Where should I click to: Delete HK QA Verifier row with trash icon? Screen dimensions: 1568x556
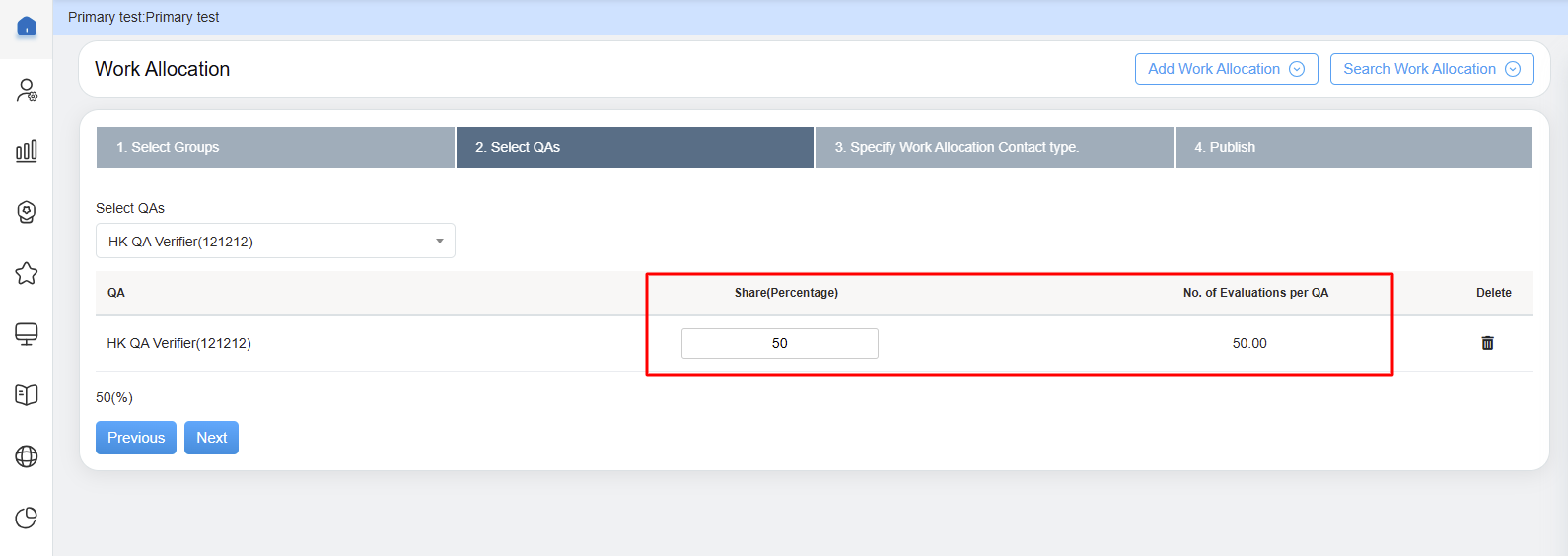(1487, 343)
